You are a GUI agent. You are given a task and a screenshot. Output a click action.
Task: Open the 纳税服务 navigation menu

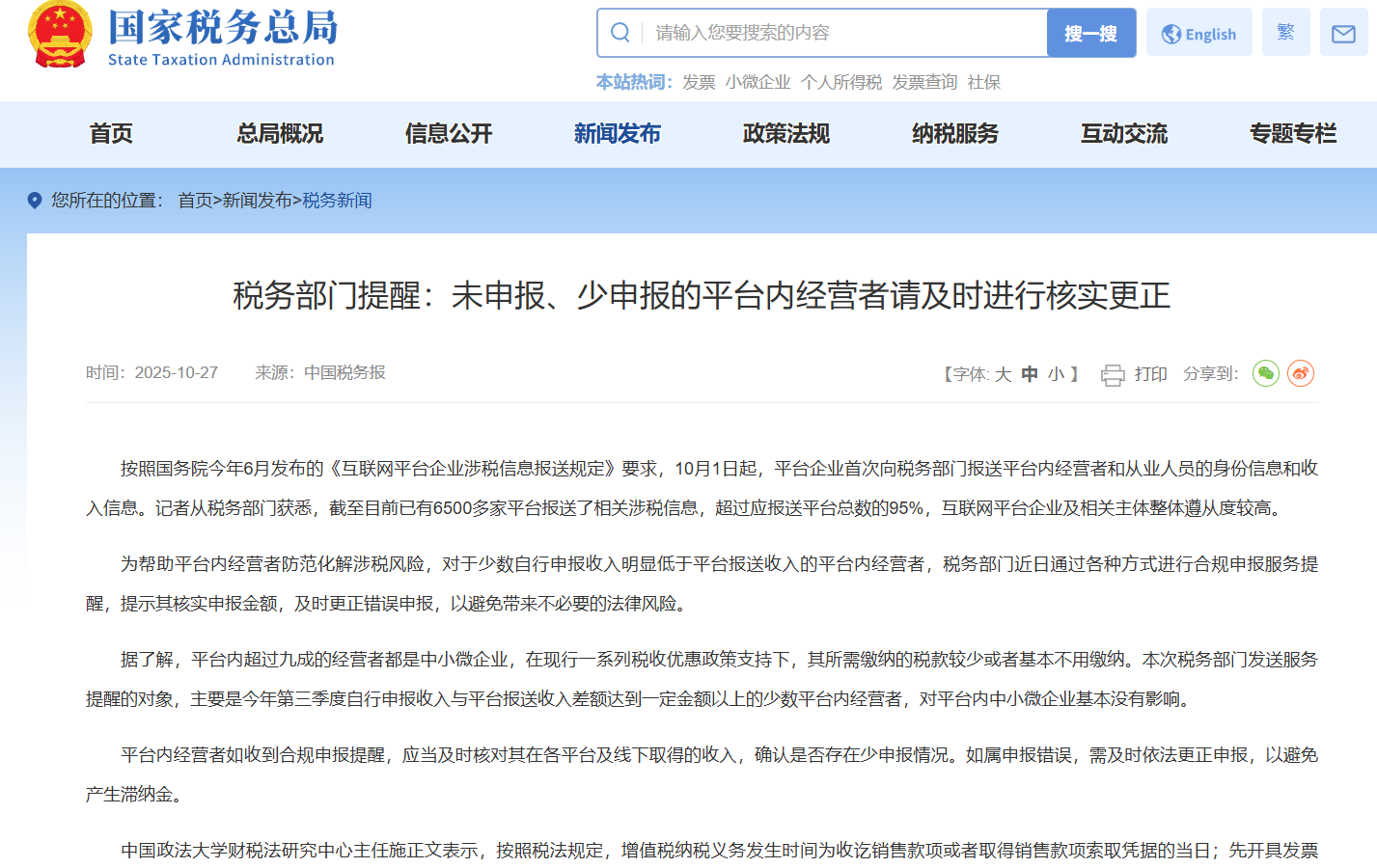pos(955,134)
